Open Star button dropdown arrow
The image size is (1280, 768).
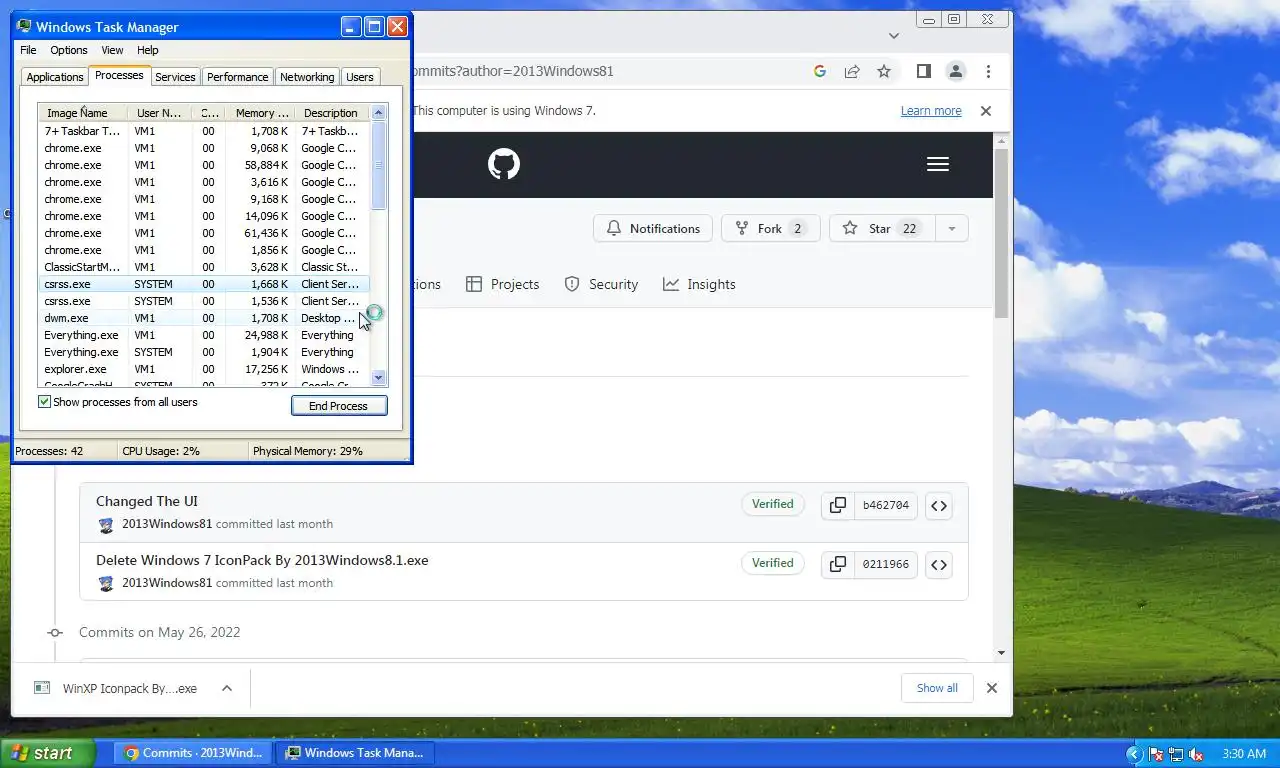point(952,229)
